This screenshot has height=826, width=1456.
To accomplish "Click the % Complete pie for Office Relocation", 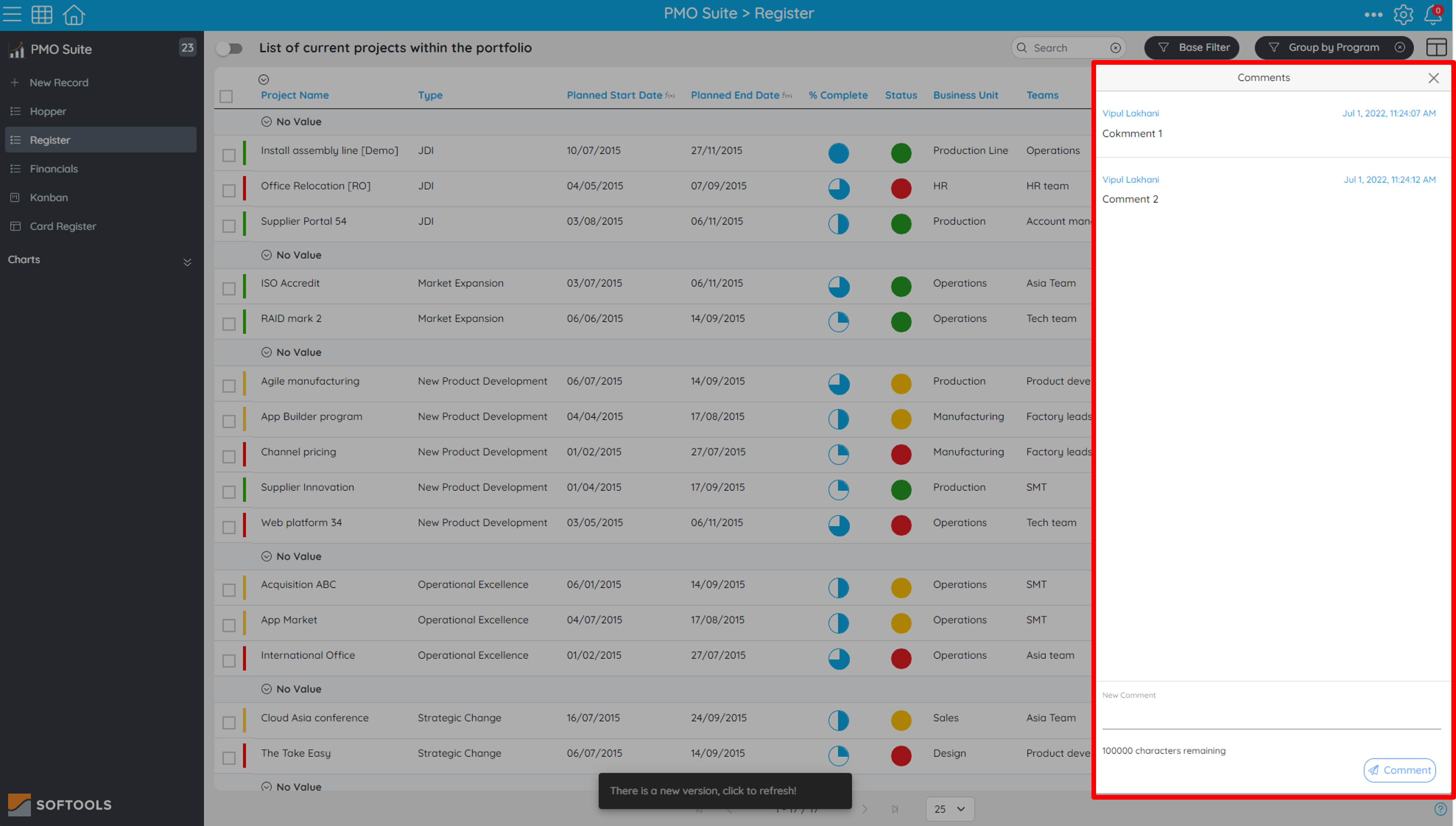I will (x=839, y=188).
